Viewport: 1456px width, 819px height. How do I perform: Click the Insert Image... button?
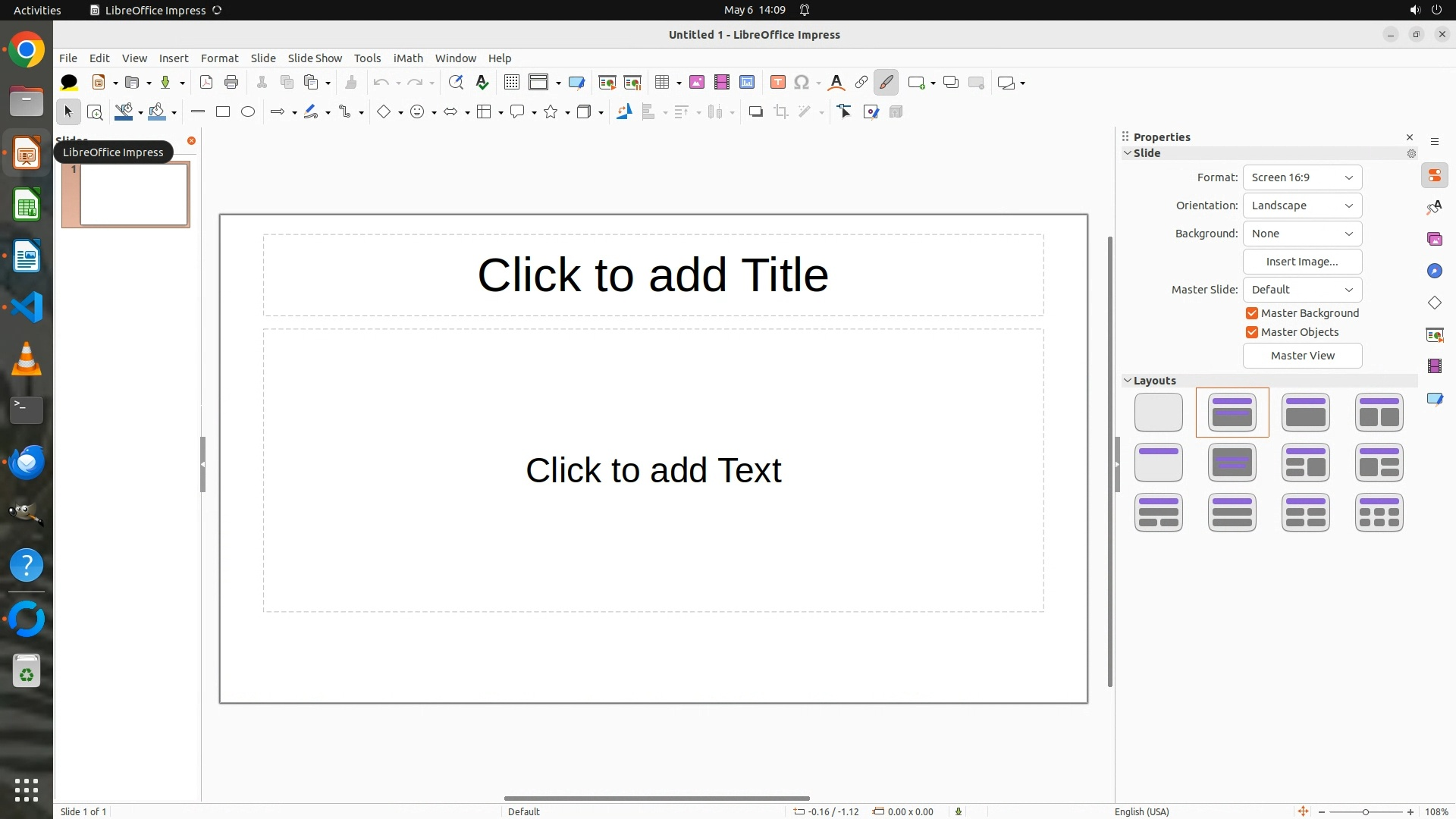coord(1302,262)
